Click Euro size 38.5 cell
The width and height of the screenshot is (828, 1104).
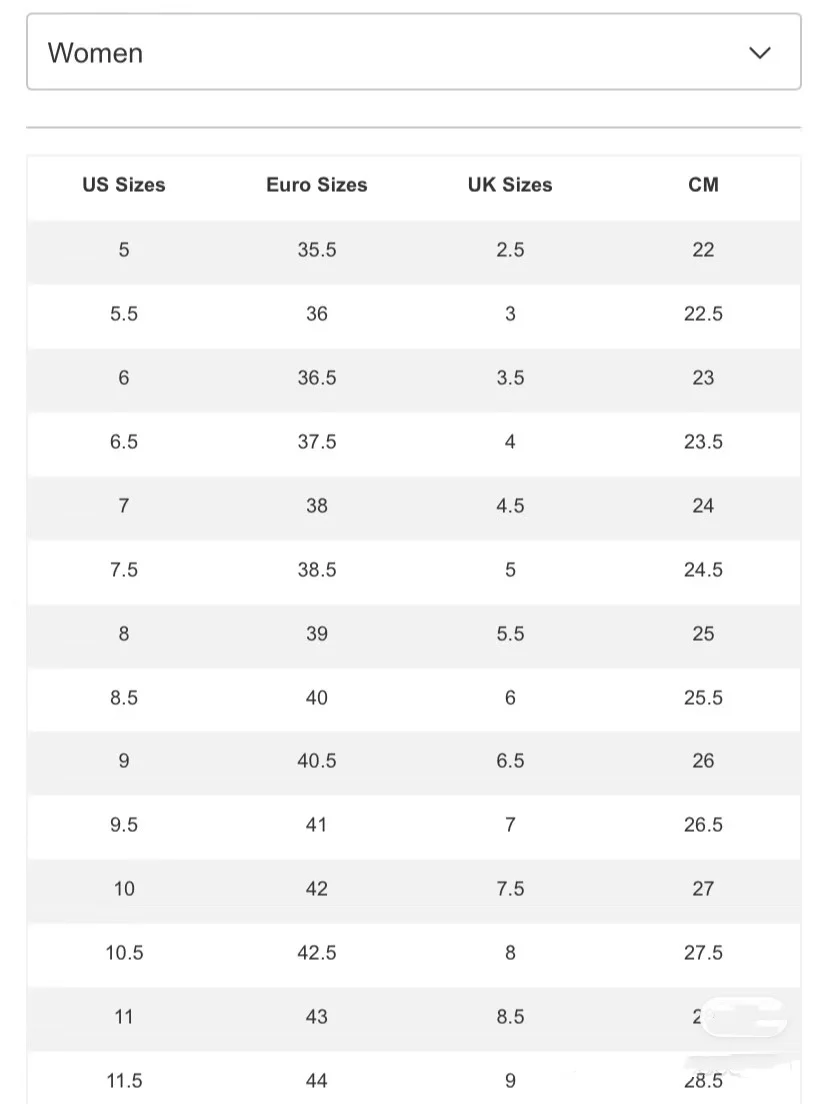pos(317,570)
